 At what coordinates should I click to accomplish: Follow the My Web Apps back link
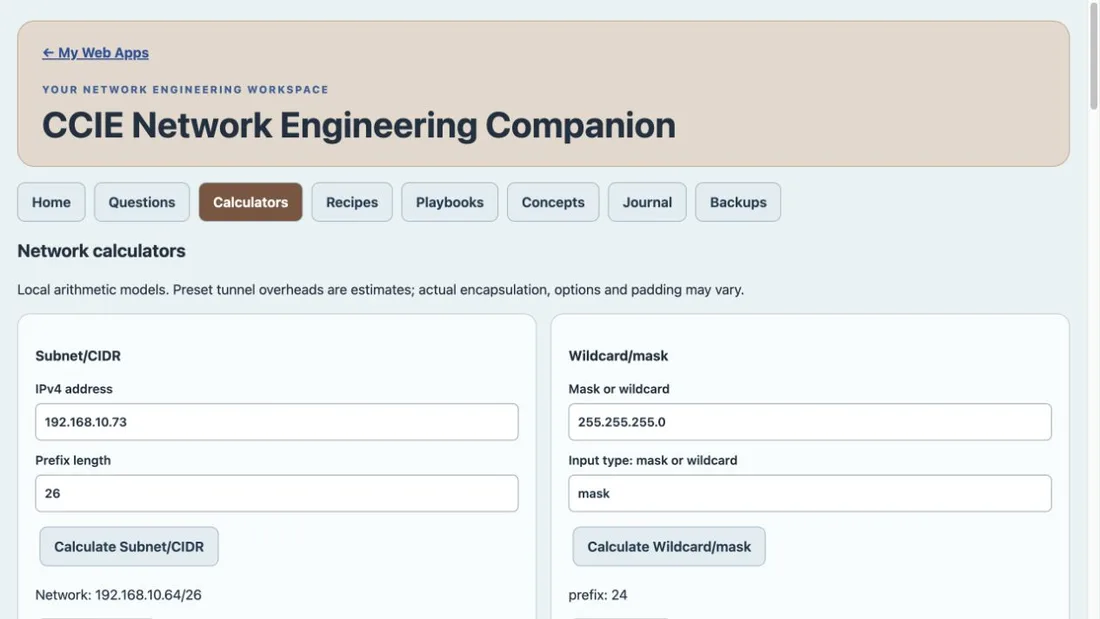(95, 53)
